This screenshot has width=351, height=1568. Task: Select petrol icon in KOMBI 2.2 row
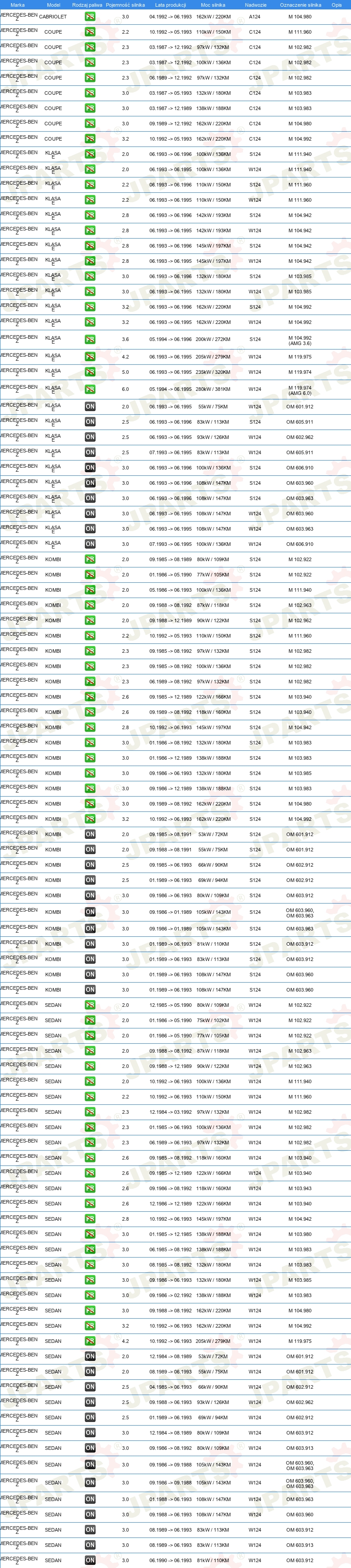[90, 636]
